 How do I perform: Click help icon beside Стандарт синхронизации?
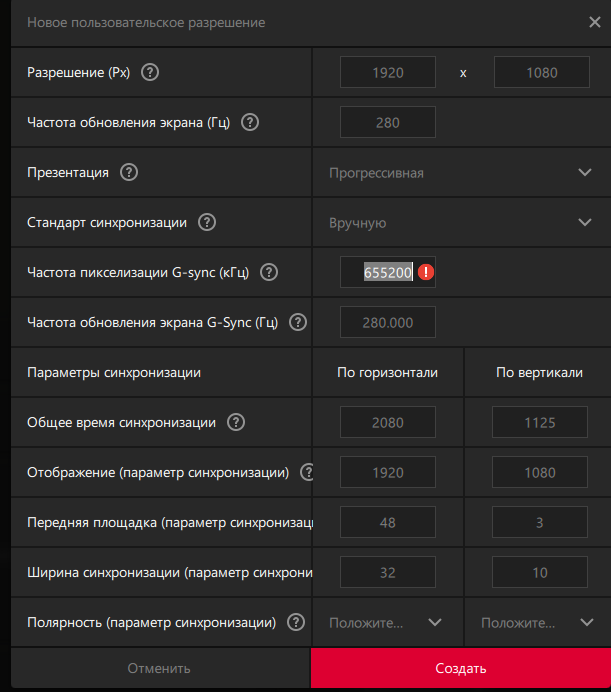click(x=207, y=222)
